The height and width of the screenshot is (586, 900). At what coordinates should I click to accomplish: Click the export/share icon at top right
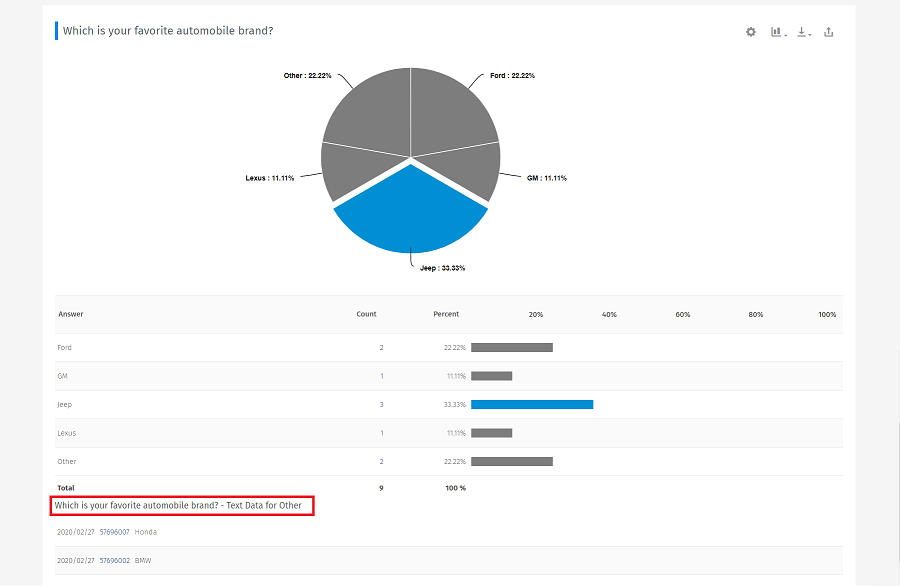[x=829, y=31]
